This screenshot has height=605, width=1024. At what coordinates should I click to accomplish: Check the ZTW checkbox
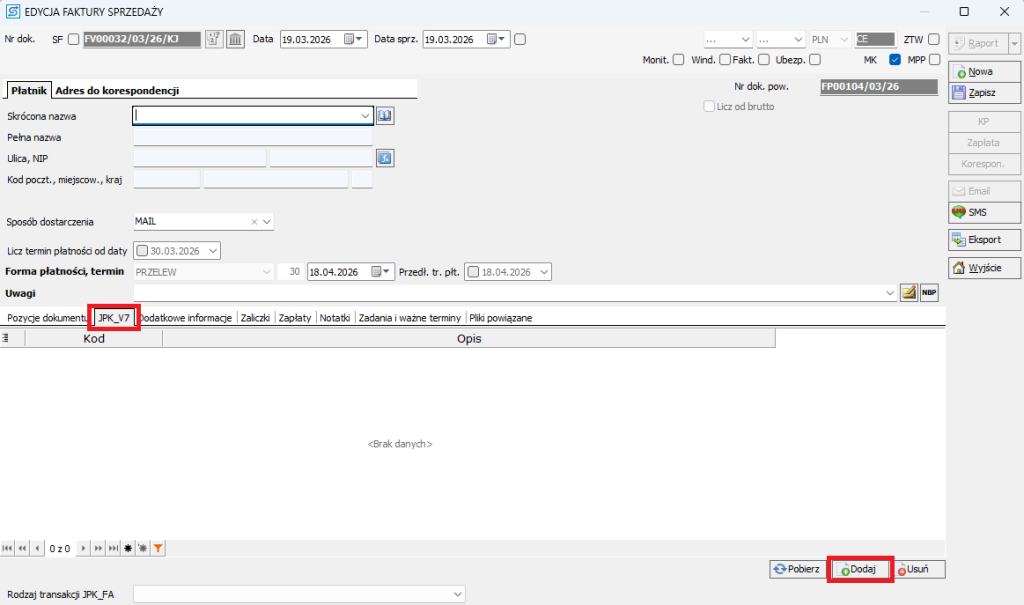pos(933,40)
